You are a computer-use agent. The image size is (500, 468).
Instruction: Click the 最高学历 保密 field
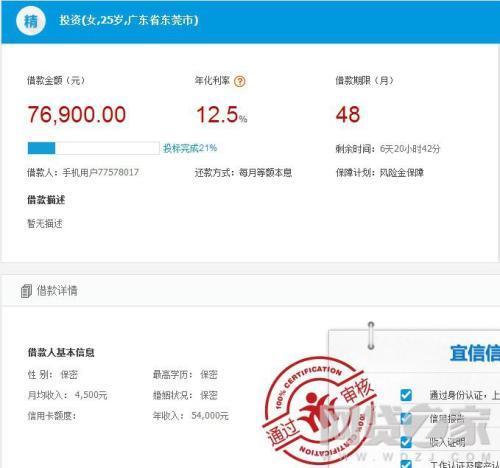(185, 375)
